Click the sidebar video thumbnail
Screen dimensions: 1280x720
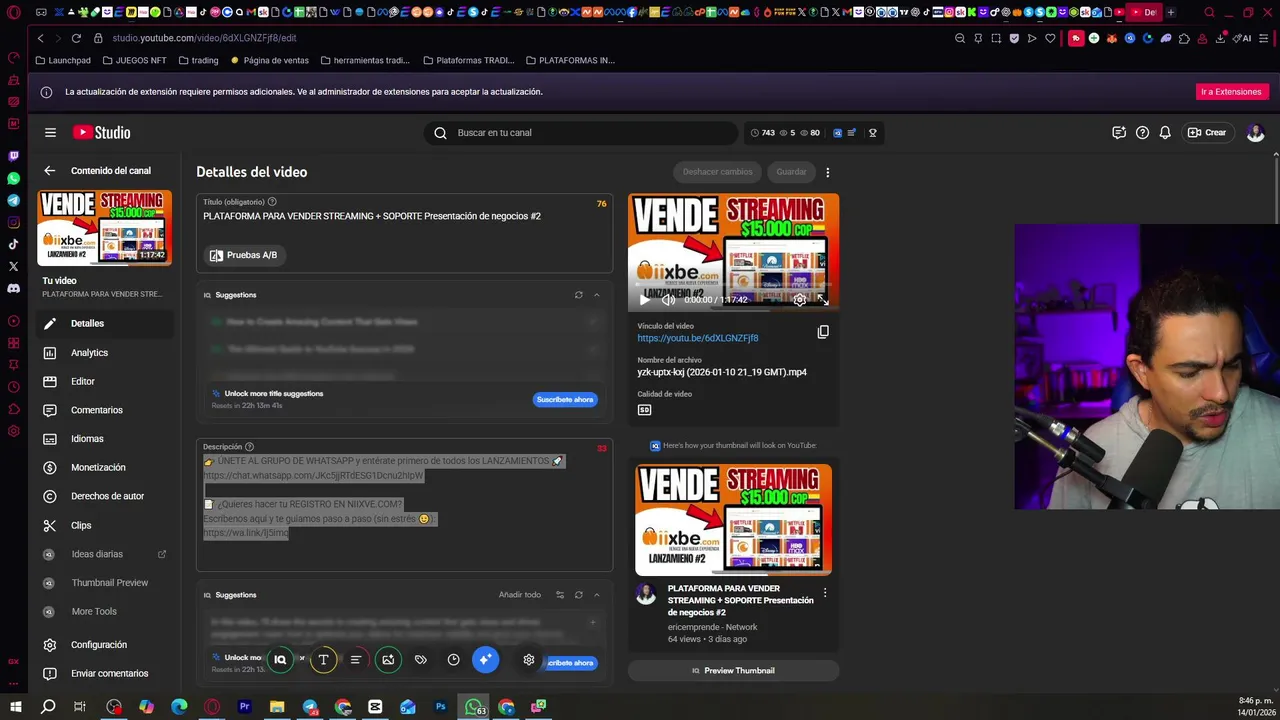104,227
